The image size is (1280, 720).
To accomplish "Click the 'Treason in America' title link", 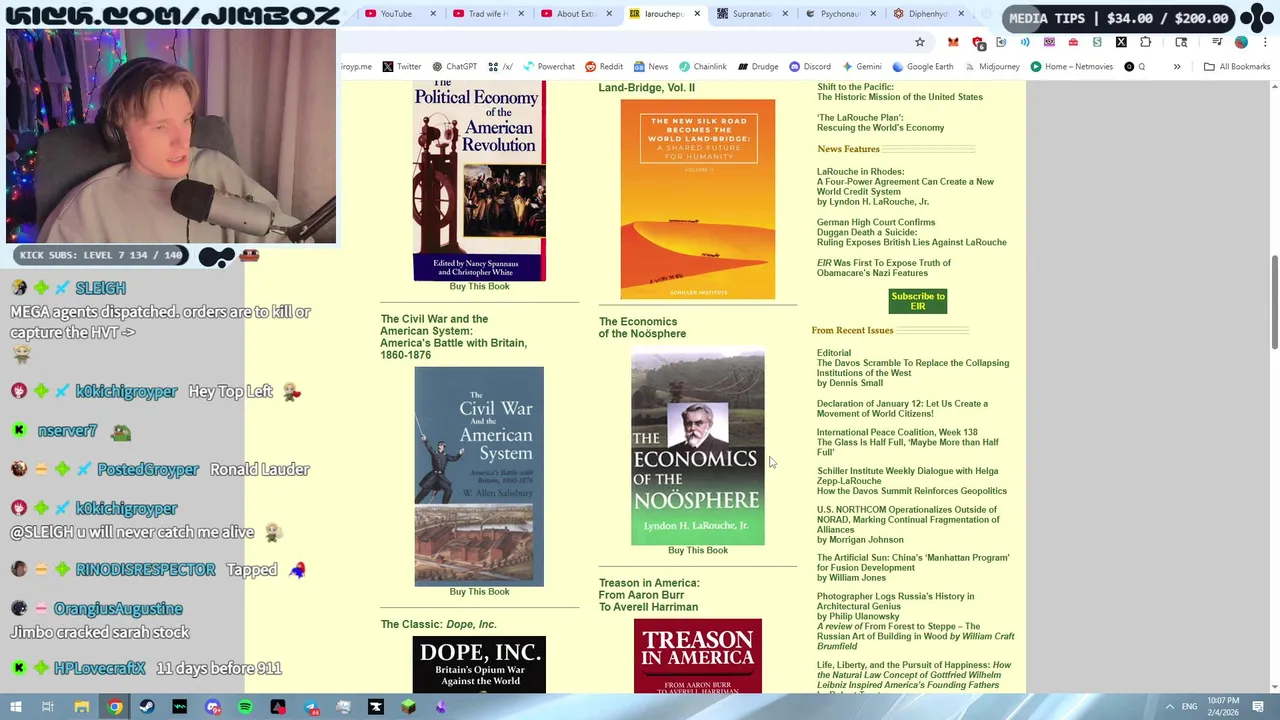I will click(x=649, y=595).
